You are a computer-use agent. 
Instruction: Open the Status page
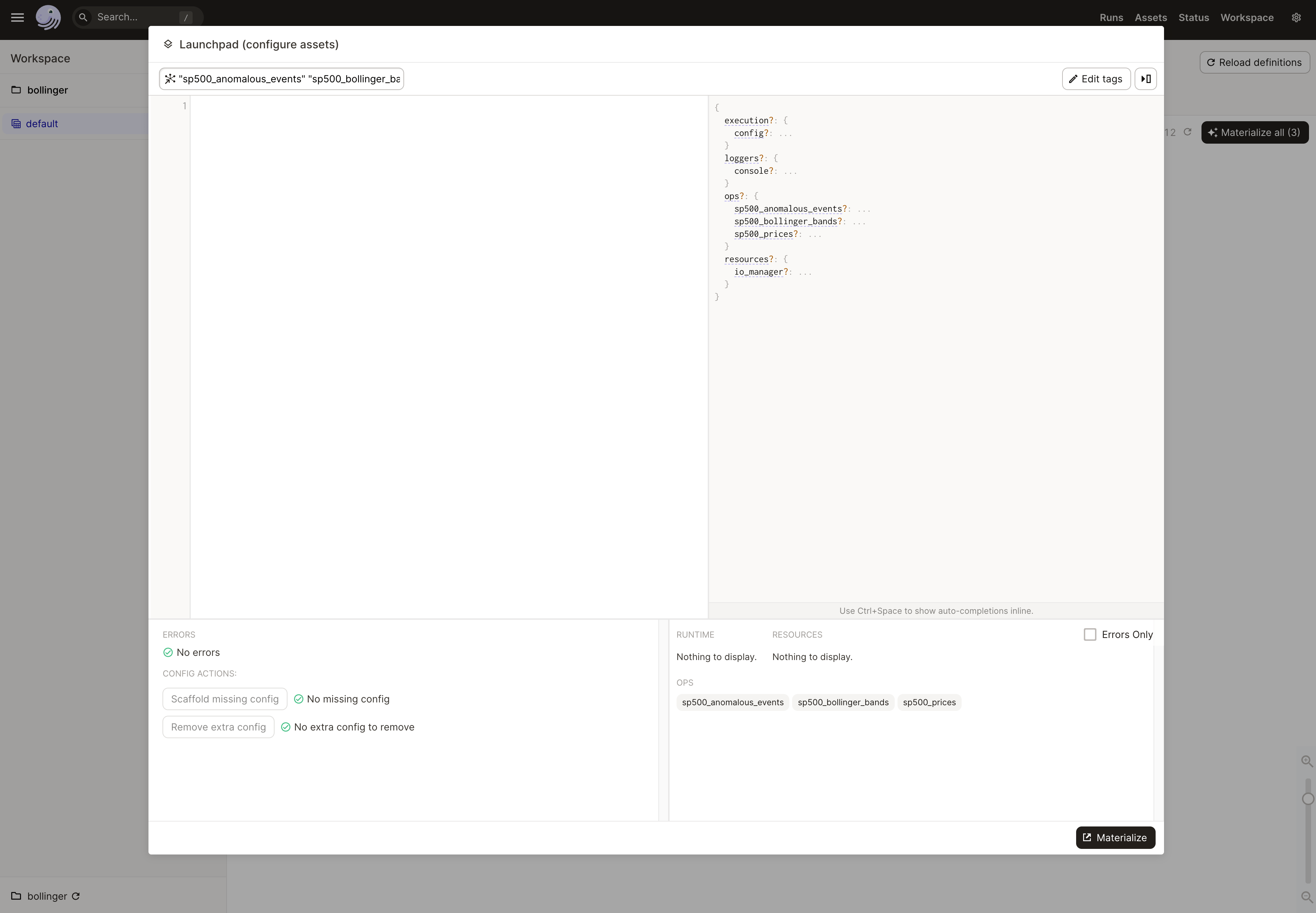pyautogui.click(x=1194, y=17)
